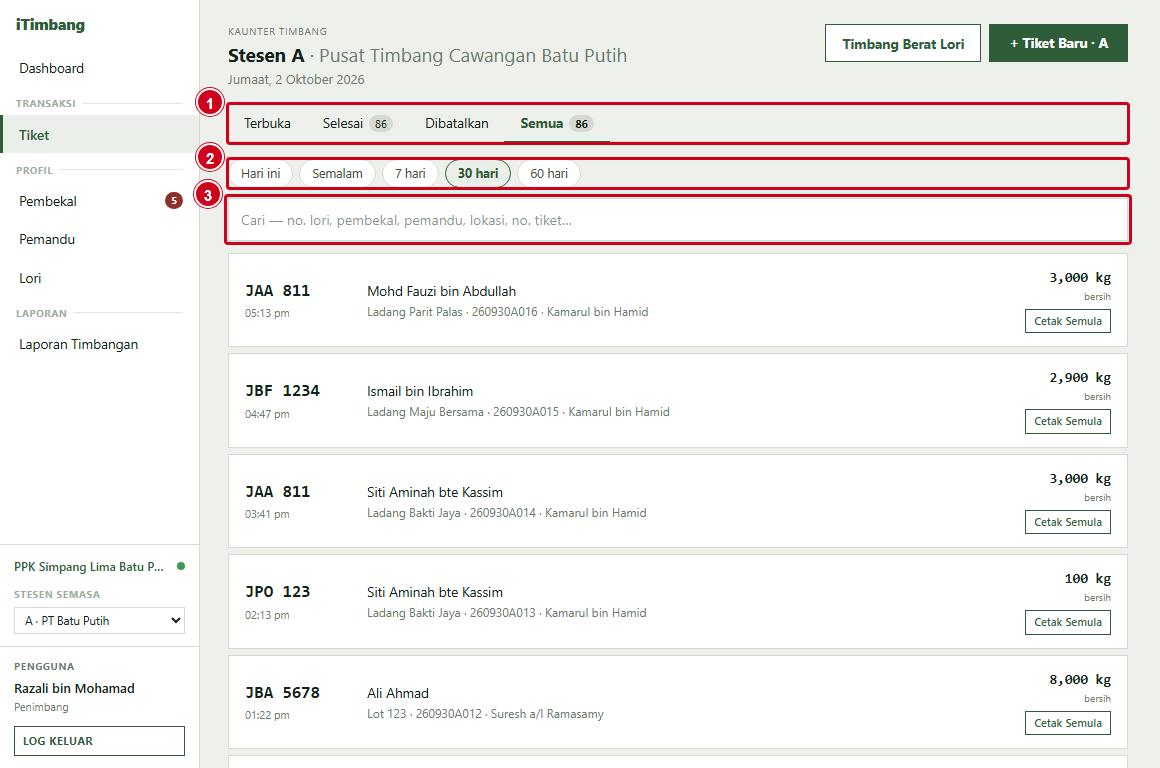The height and width of the screenshot is (768, 1160).
Task: Choose the 30 hari range filter
Action: [478, 173]
